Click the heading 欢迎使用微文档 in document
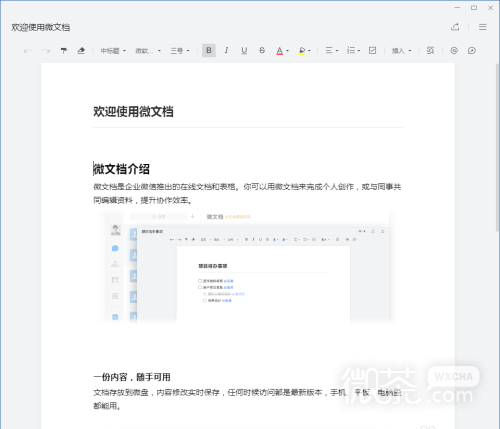Image resolution: width=500 pixels, height=429 pixels. tap(133, 111)
